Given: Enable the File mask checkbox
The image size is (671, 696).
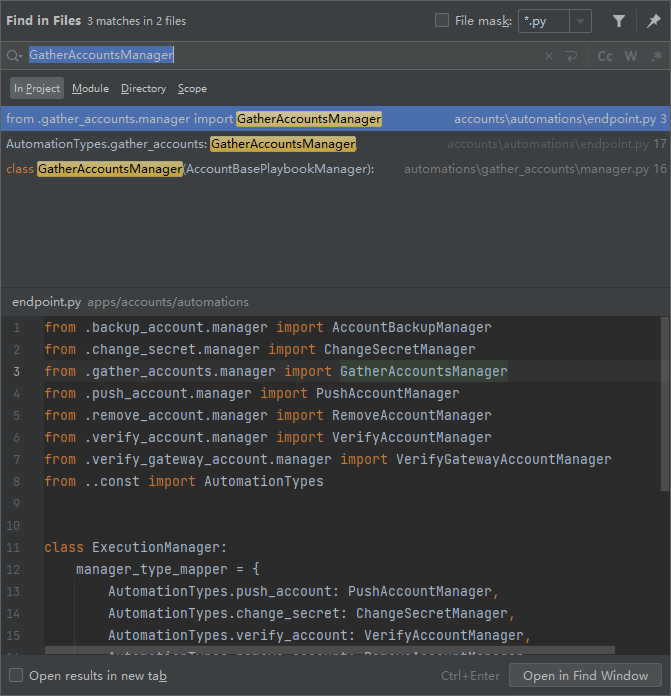Looking at the screenshot, I should (442, 21).
